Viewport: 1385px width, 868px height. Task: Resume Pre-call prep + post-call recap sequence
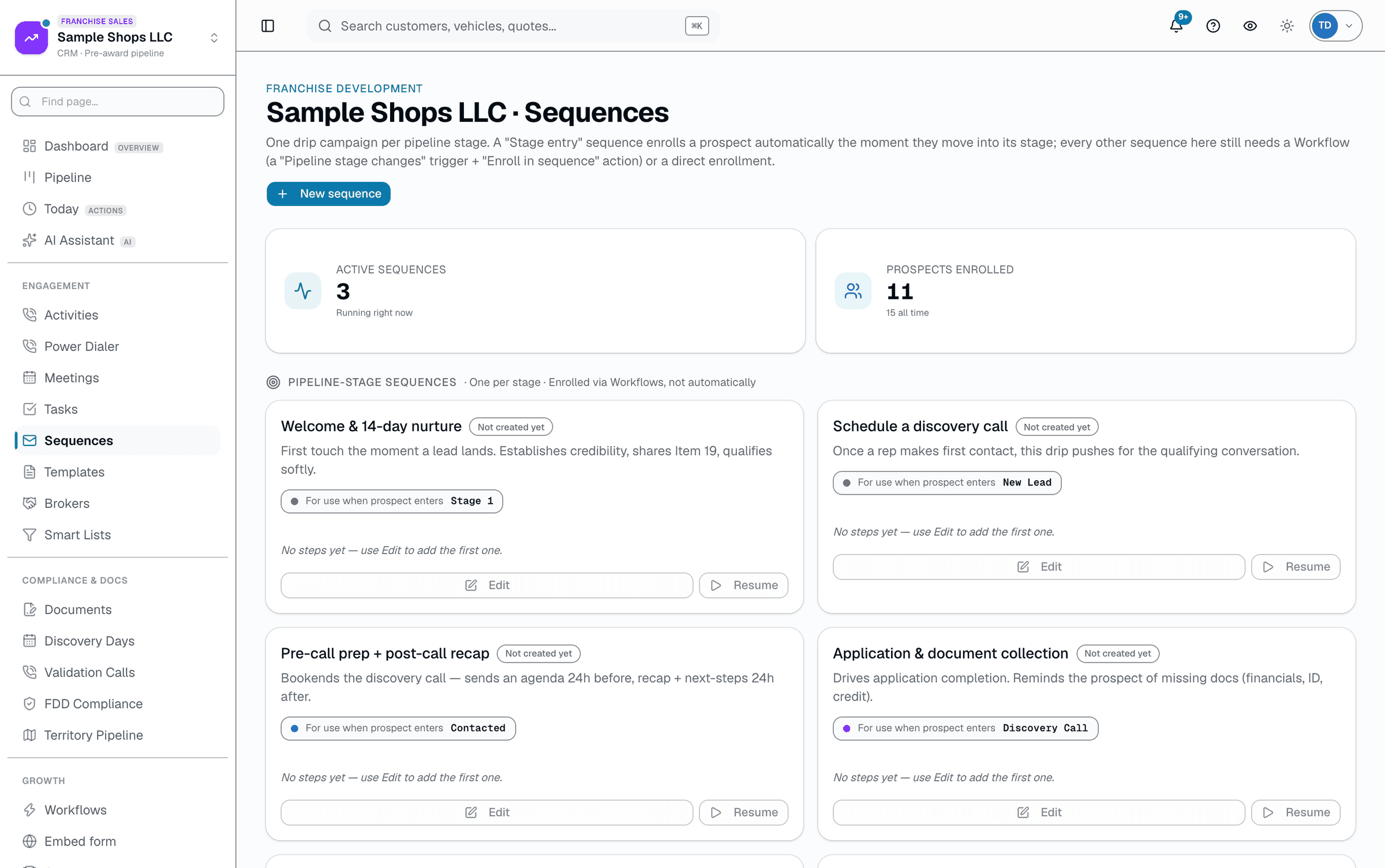[744, 813]
